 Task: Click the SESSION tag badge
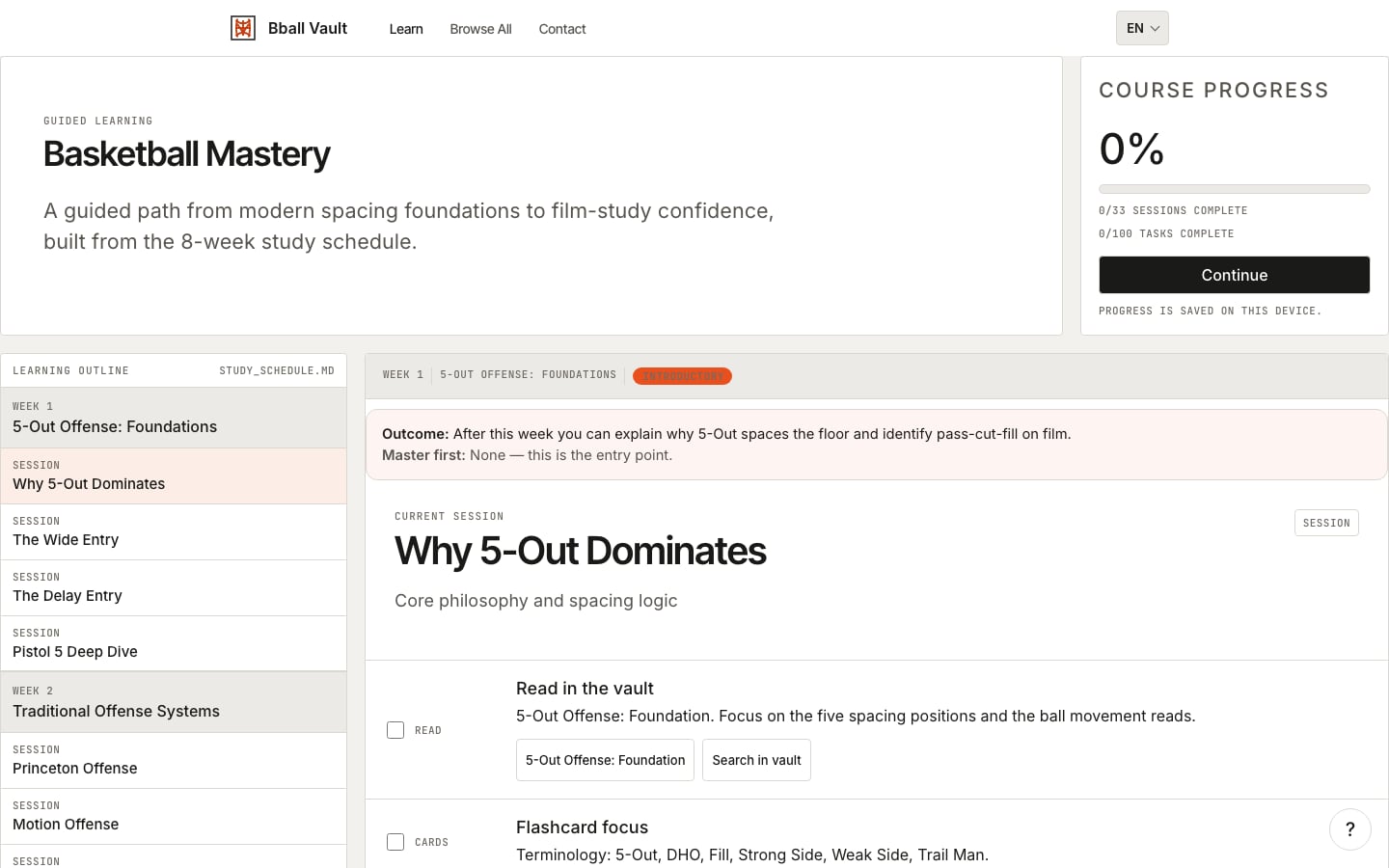[x=1326, y=523]
